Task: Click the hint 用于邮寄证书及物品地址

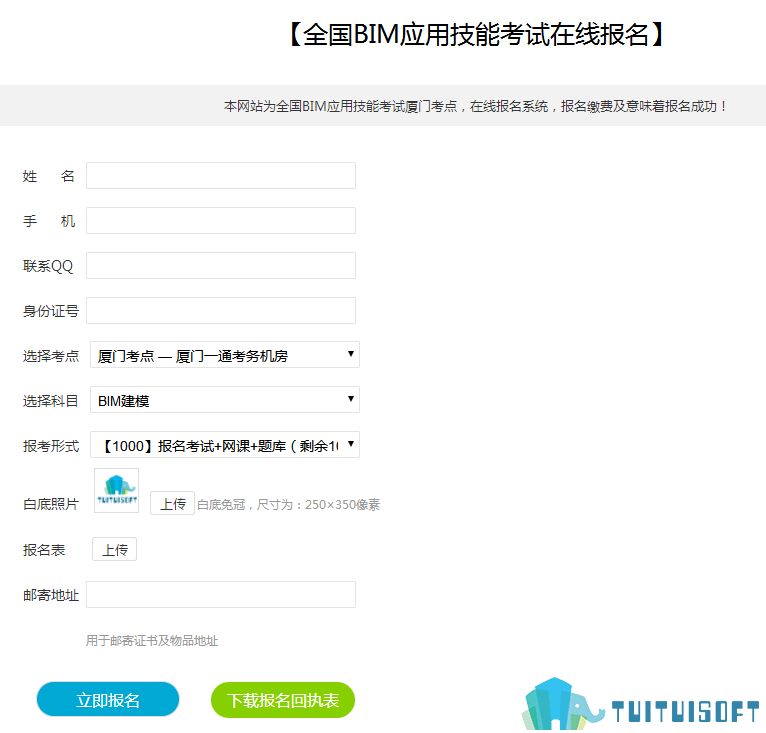Action: pos(152,641)
